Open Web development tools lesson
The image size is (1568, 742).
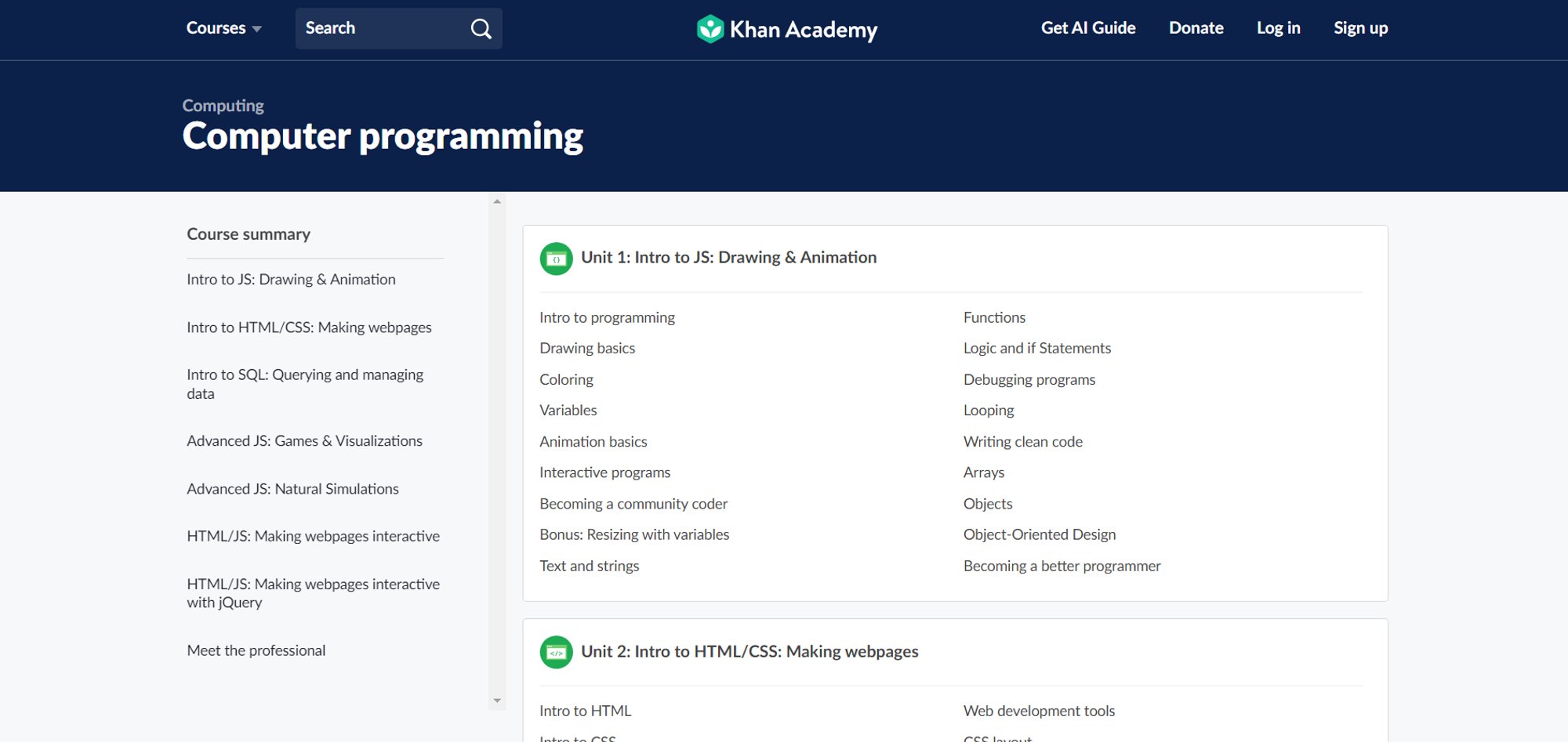[x=1039, y=711]
